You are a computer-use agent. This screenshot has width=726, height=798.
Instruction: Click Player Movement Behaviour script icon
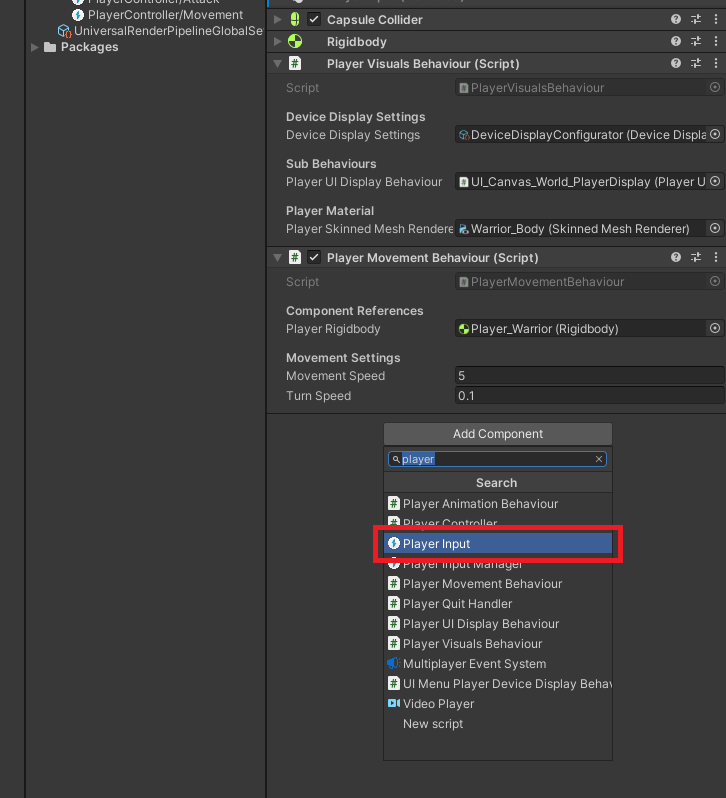[x=295, y=257]
